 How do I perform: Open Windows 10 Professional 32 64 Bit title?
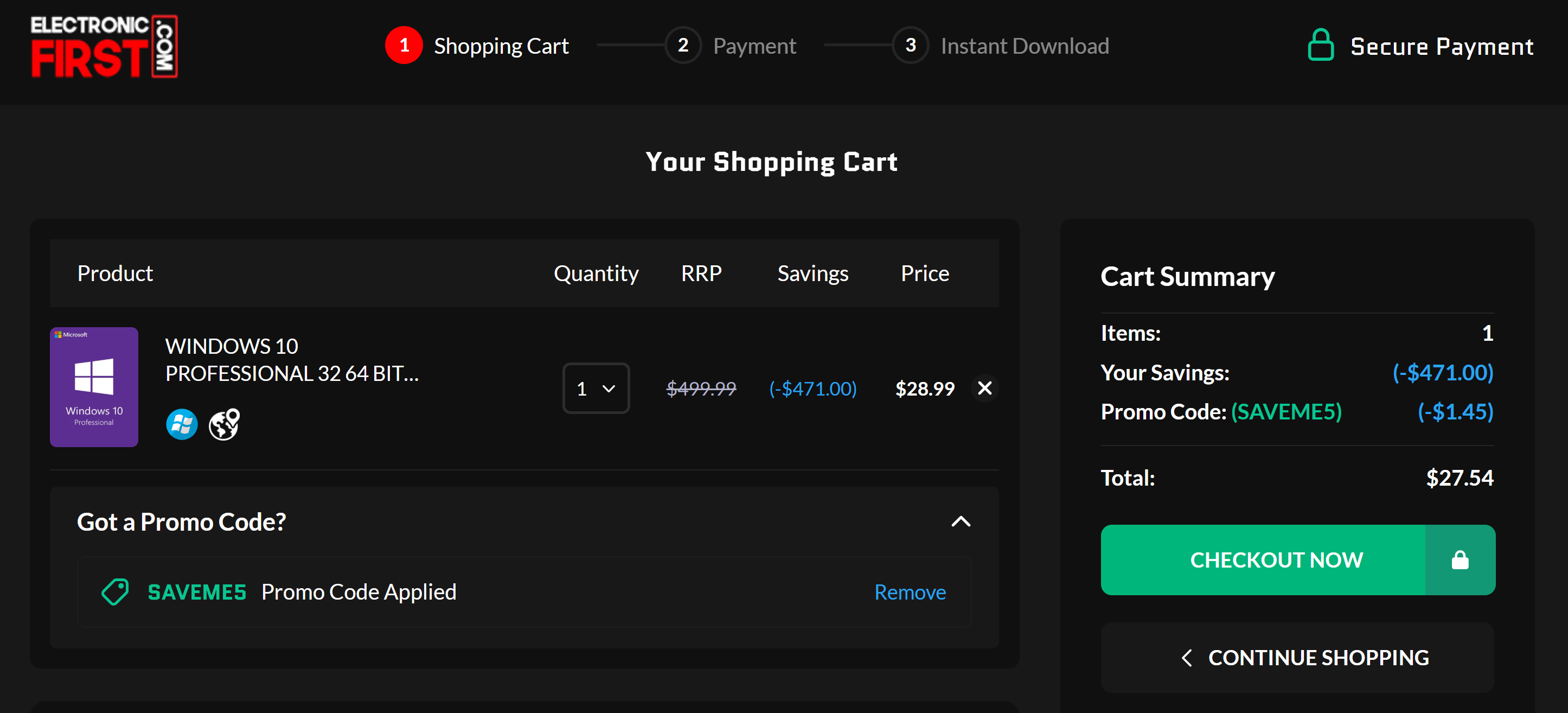292,360
